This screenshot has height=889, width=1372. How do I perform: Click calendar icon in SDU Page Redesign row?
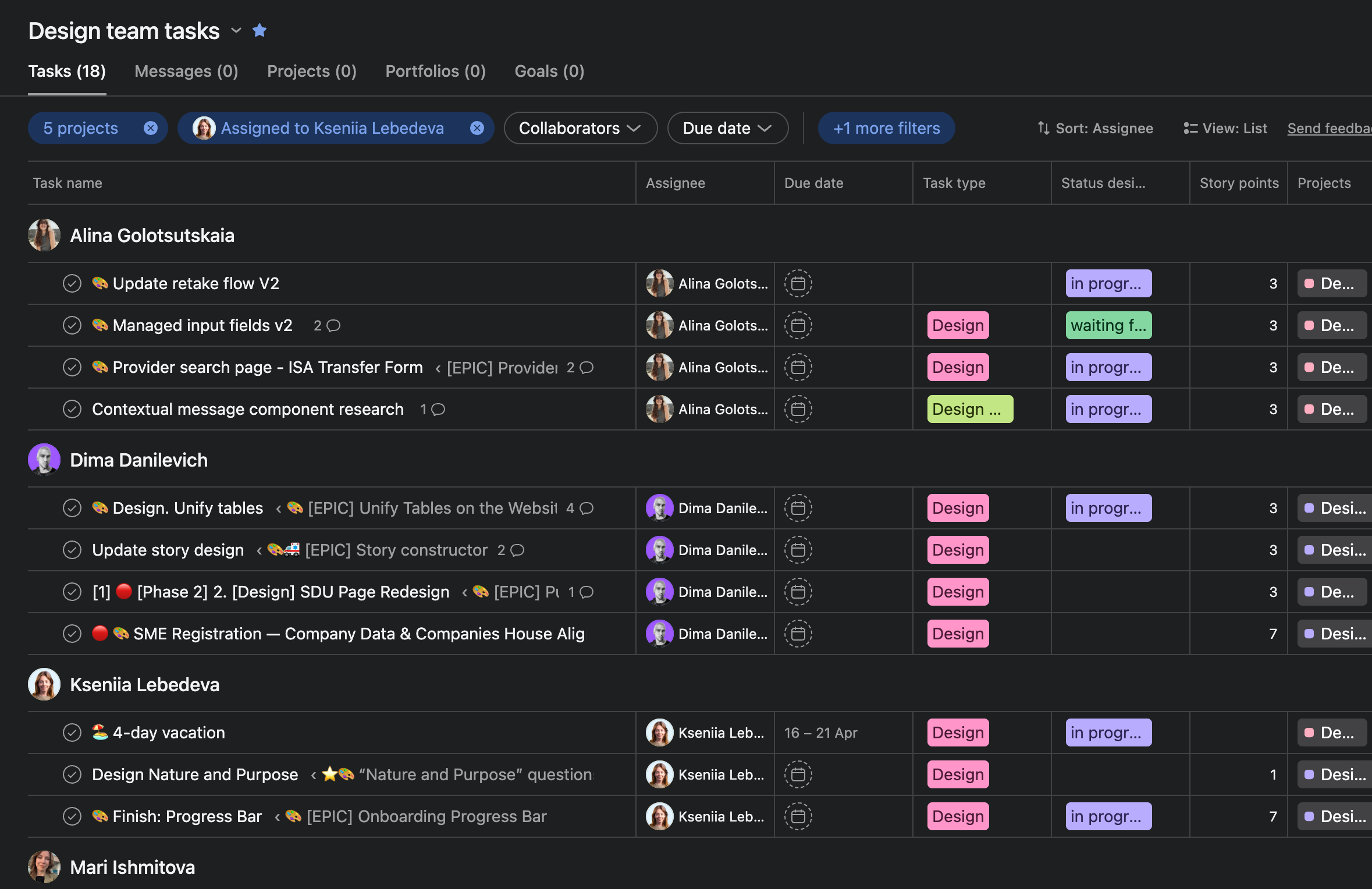[x=798, y=592]
